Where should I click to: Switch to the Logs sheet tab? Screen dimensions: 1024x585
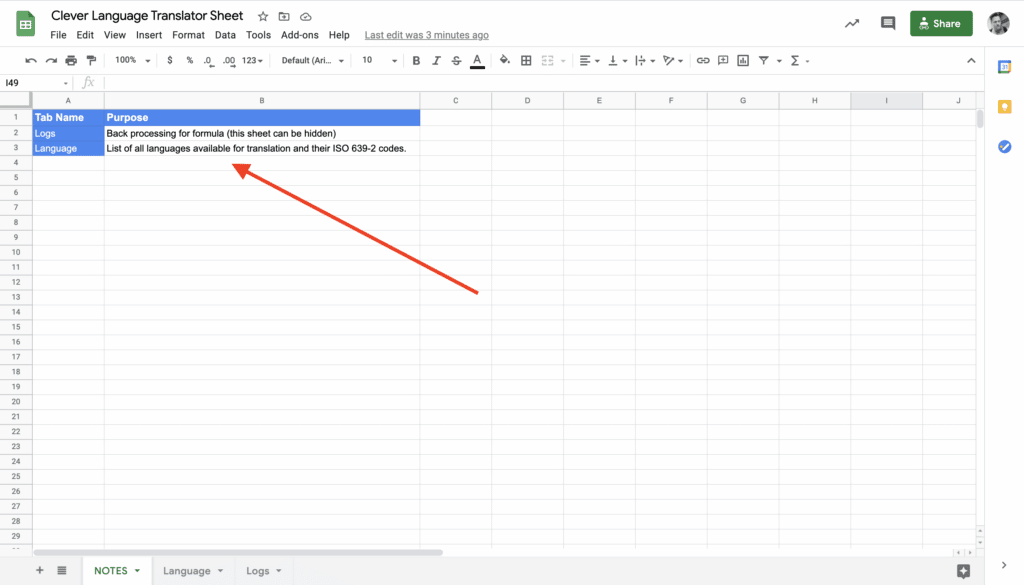257,571
